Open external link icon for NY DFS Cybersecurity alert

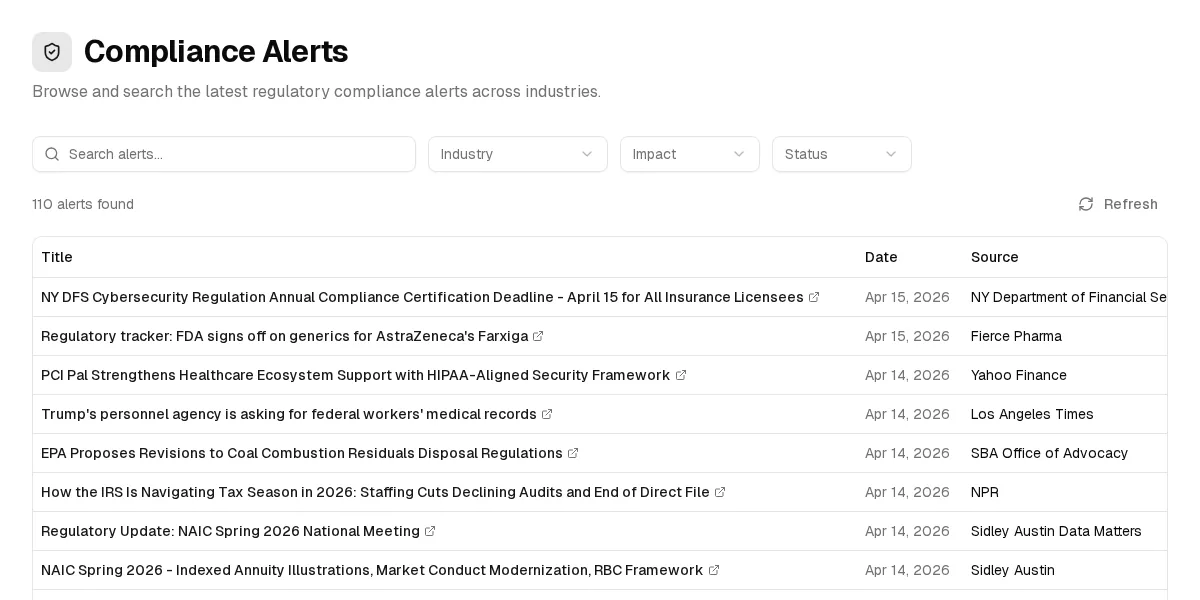814,297
